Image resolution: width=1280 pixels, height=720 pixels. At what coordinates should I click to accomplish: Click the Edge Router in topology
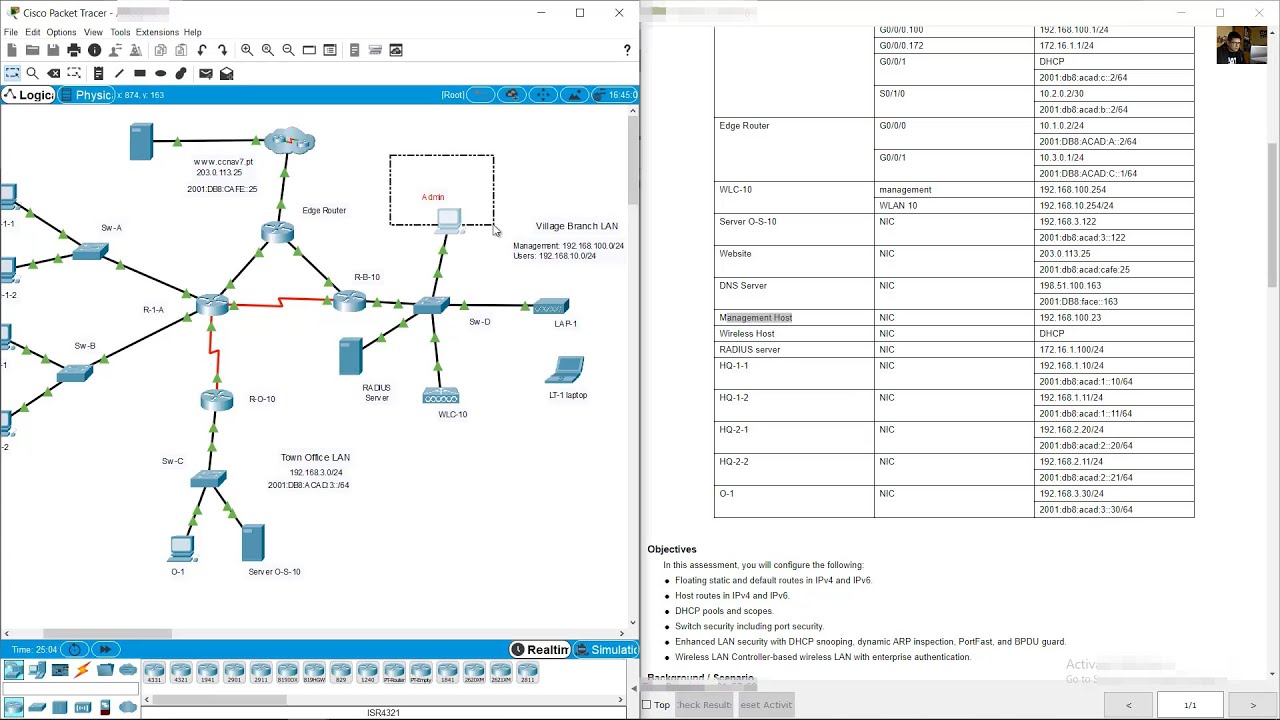point(278,232)
